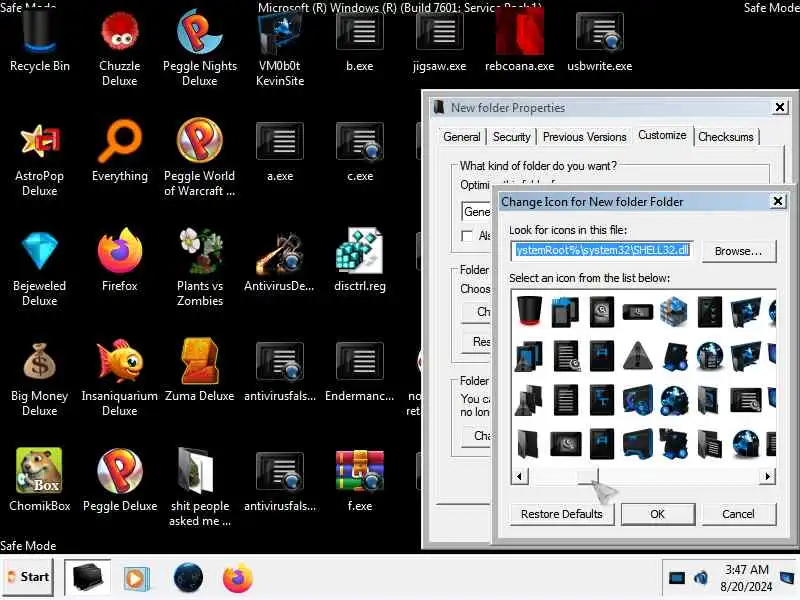Select the Chuzzle Deluxe desktop icon
This screenshot has width=800, height=600.
pos(119,48)
